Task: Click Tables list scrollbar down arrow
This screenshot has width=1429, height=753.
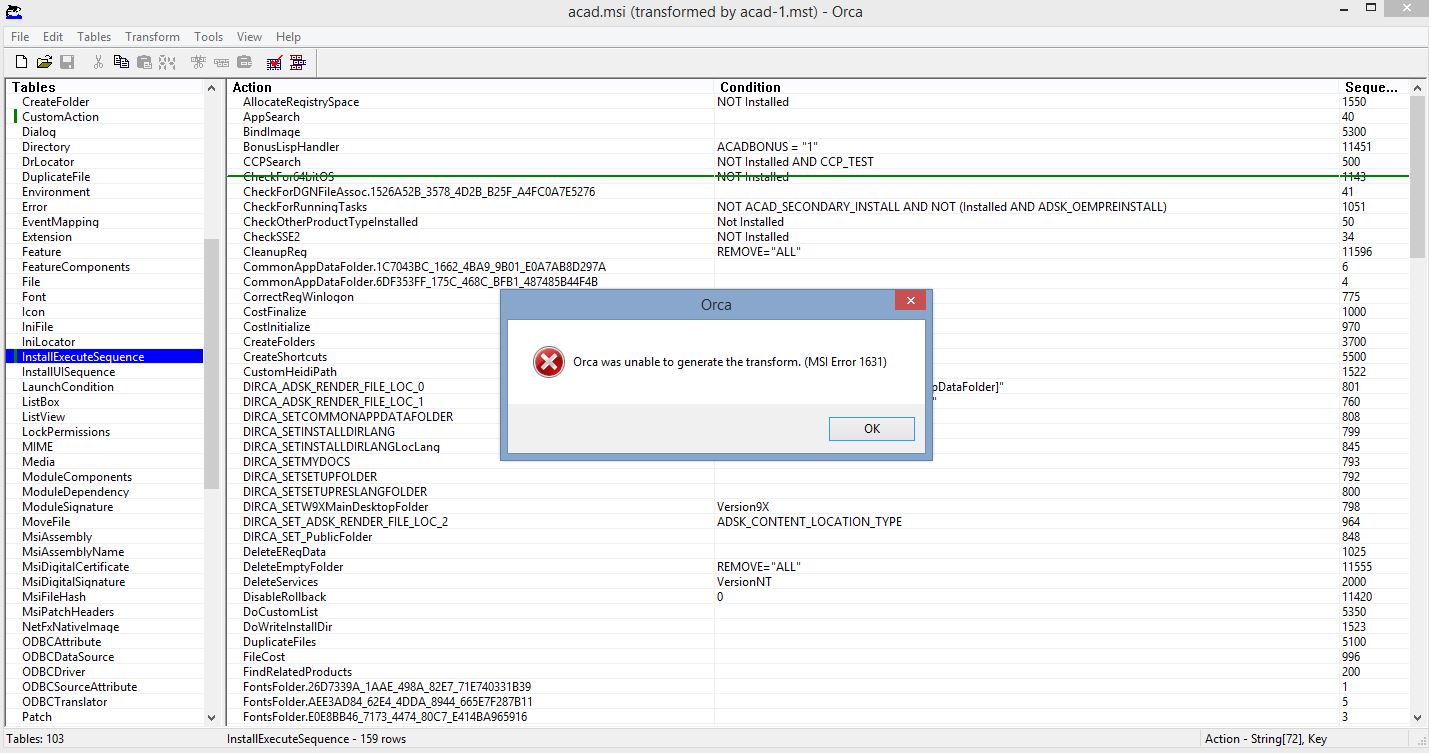Action: (211, 717)
